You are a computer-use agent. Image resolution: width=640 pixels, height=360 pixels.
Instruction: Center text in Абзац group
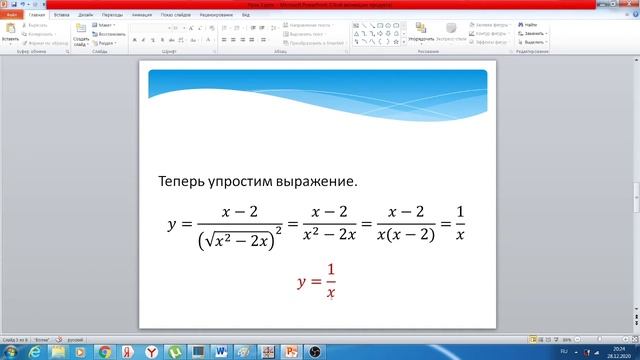point(233,40)
